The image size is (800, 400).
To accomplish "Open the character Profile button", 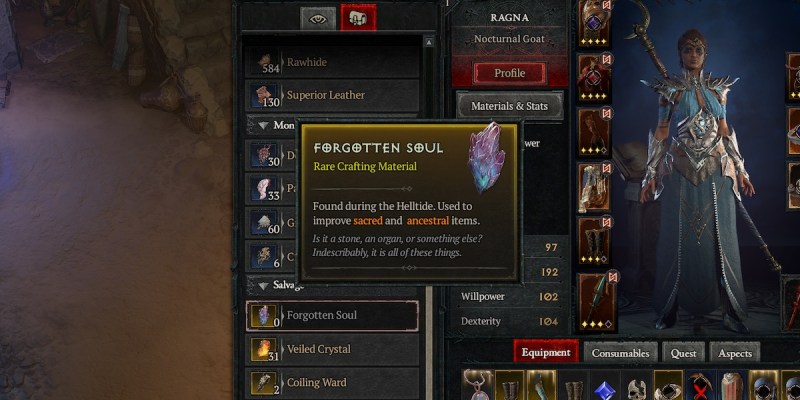I will click(510, 73).
